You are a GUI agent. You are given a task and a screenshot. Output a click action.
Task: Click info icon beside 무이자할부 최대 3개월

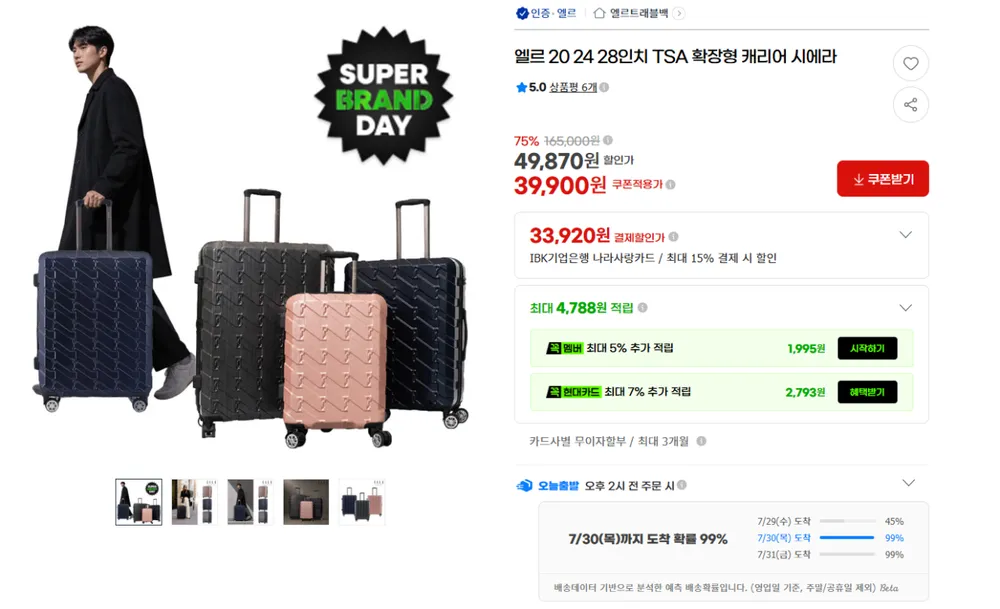pos(701,441)
